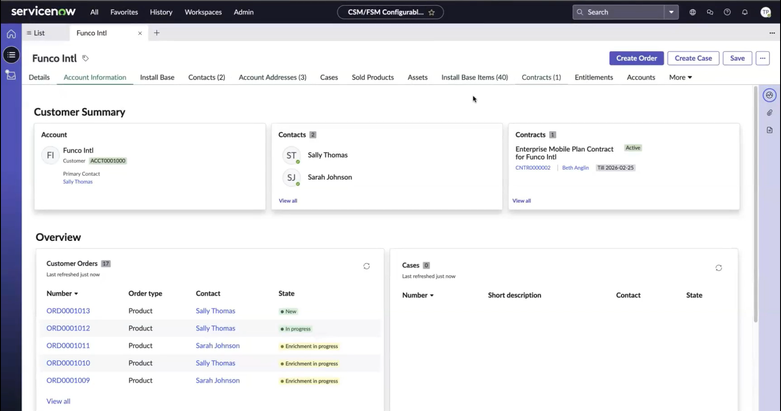781x411 pixels.
Task: Open the Favorites menu
Action: coord(124,12)
